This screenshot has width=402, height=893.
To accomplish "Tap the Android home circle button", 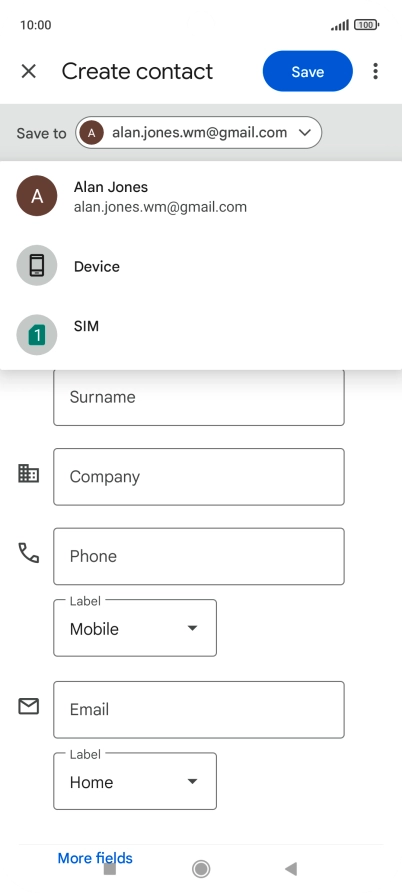I will point(200,869).
